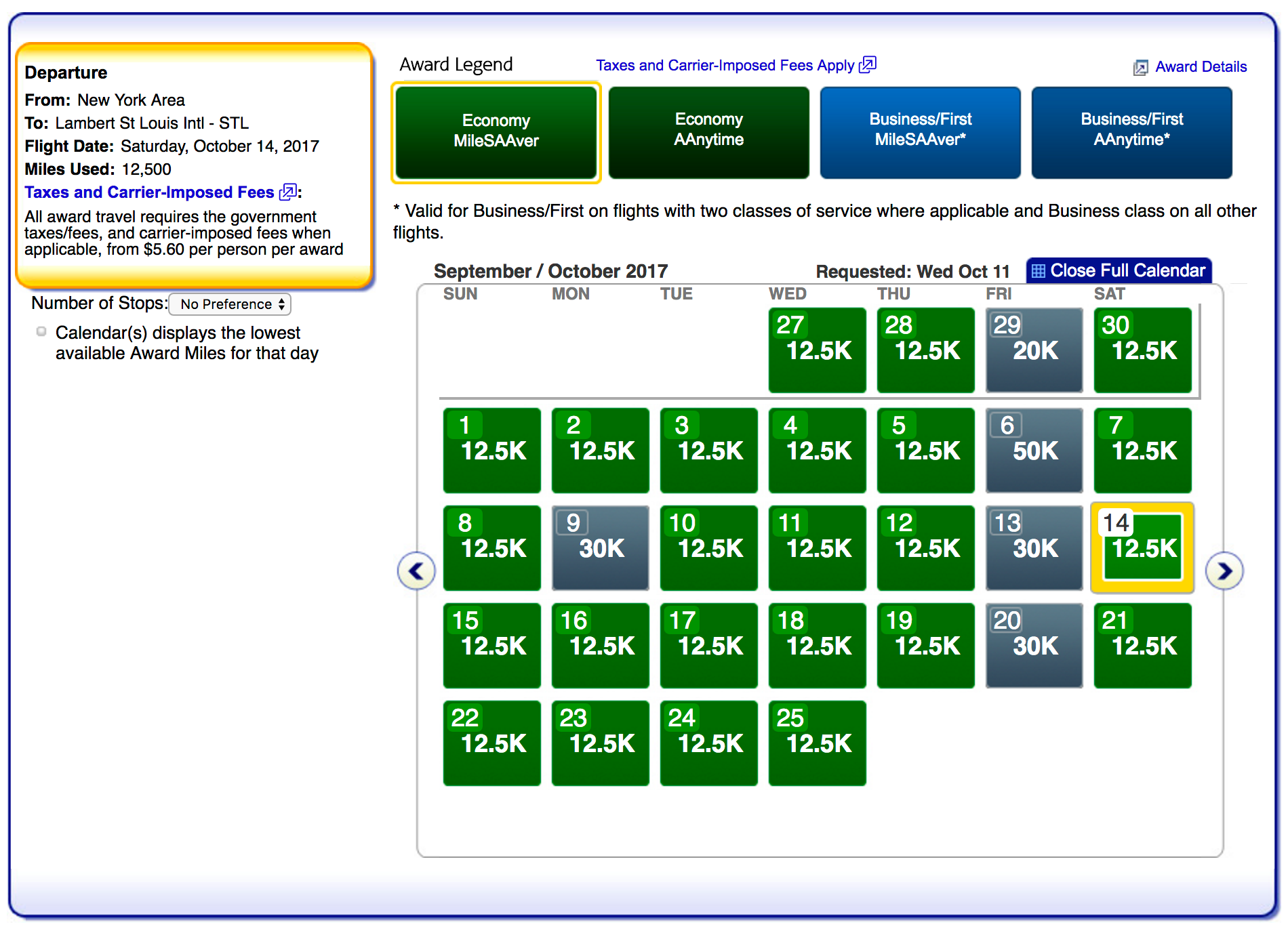
Task: Click the previous month arrow icon
Action: pyautogui.click(x=416, y=571)
